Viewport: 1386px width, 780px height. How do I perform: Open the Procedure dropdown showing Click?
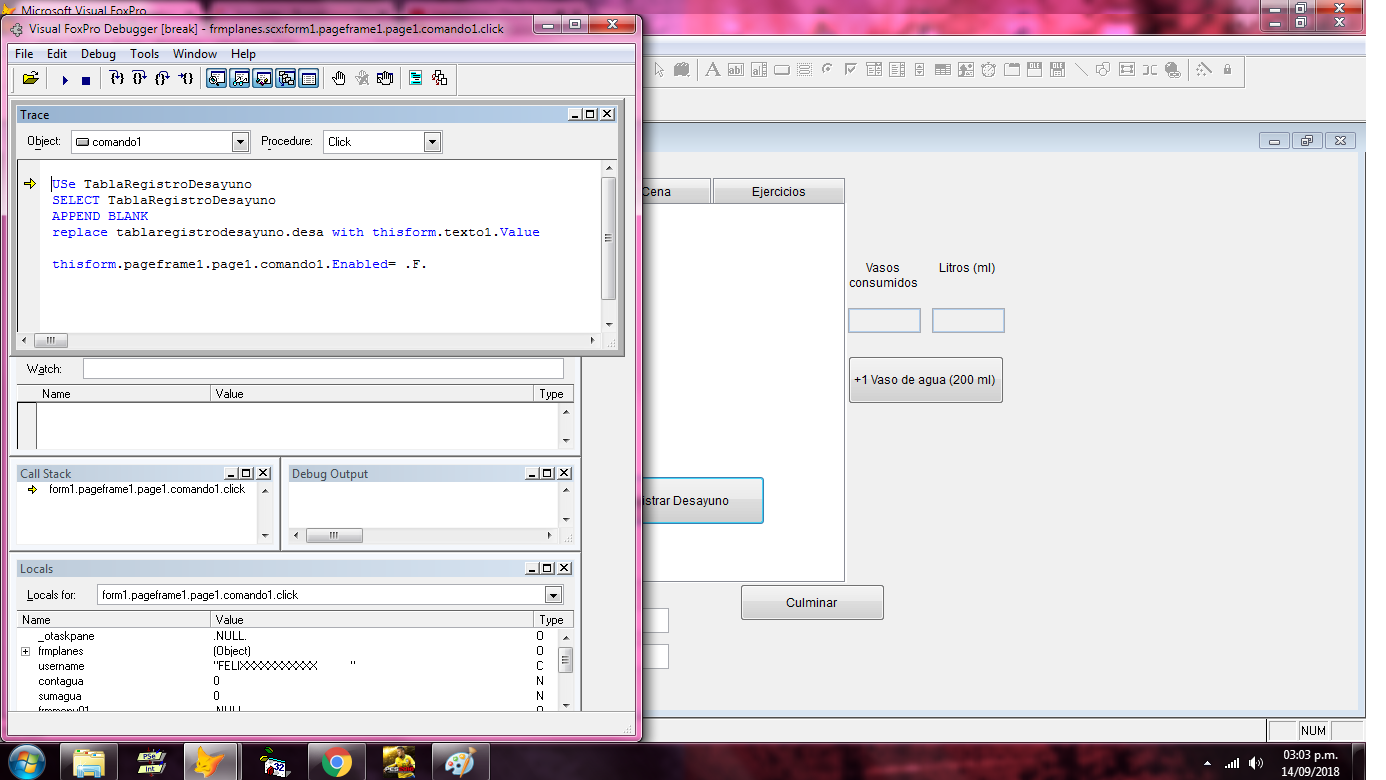click(x=432, y=142)
